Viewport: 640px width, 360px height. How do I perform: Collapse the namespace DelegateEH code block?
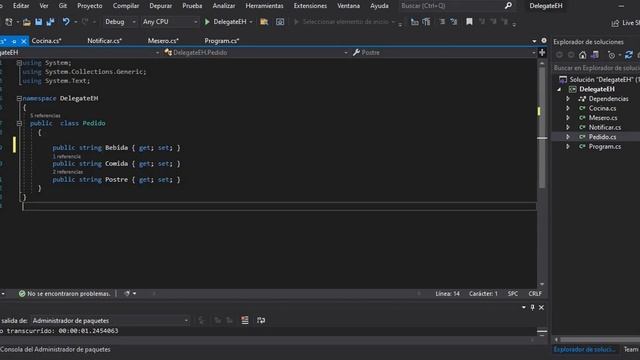pos(19,98)
